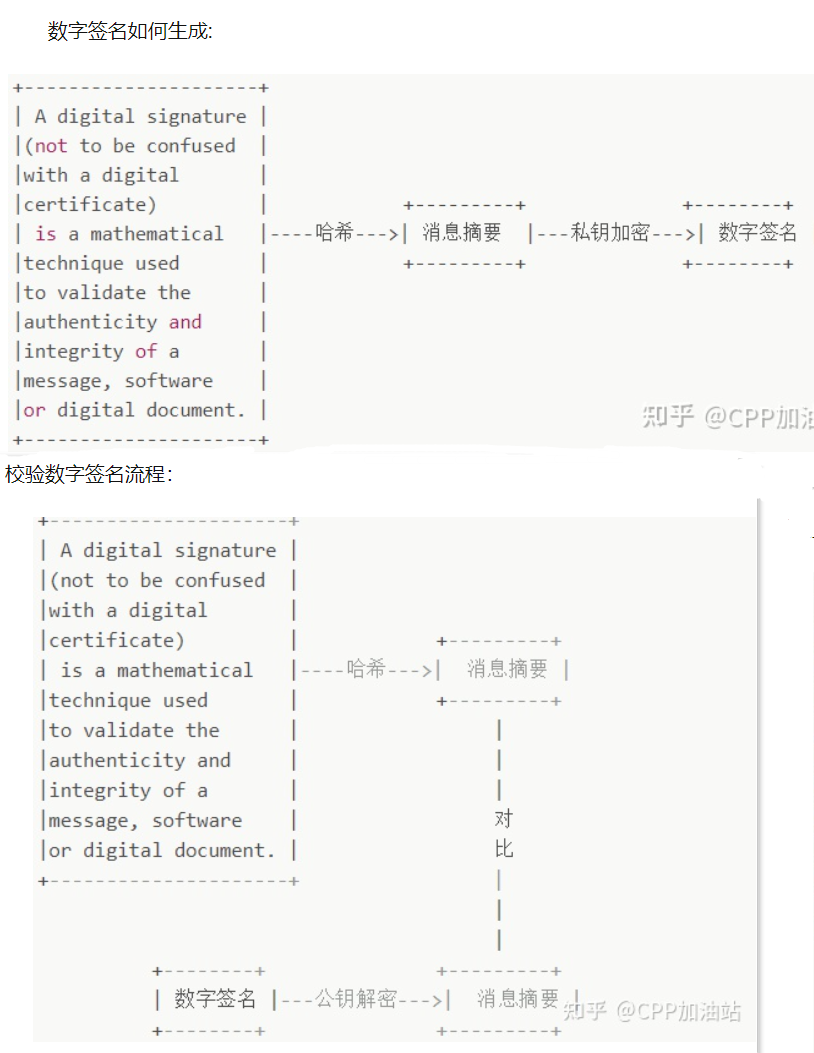This screenshot has height=1053, width=814.
Task: Click 'authenticity and' line in lower box
Action: click(140, 760)
